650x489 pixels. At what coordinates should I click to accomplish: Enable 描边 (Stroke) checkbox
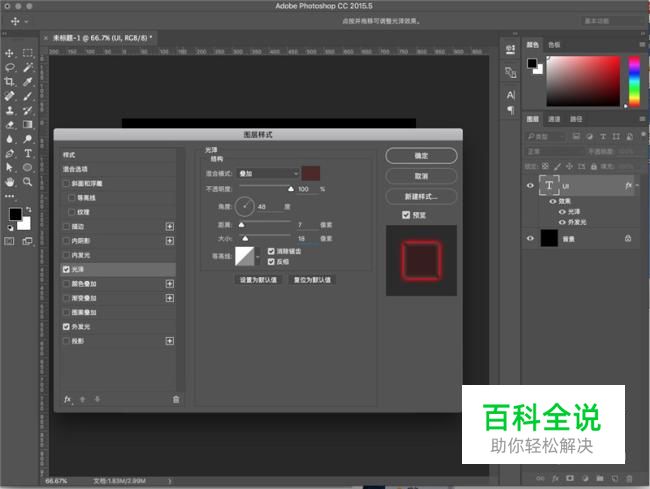click(66, 226)
